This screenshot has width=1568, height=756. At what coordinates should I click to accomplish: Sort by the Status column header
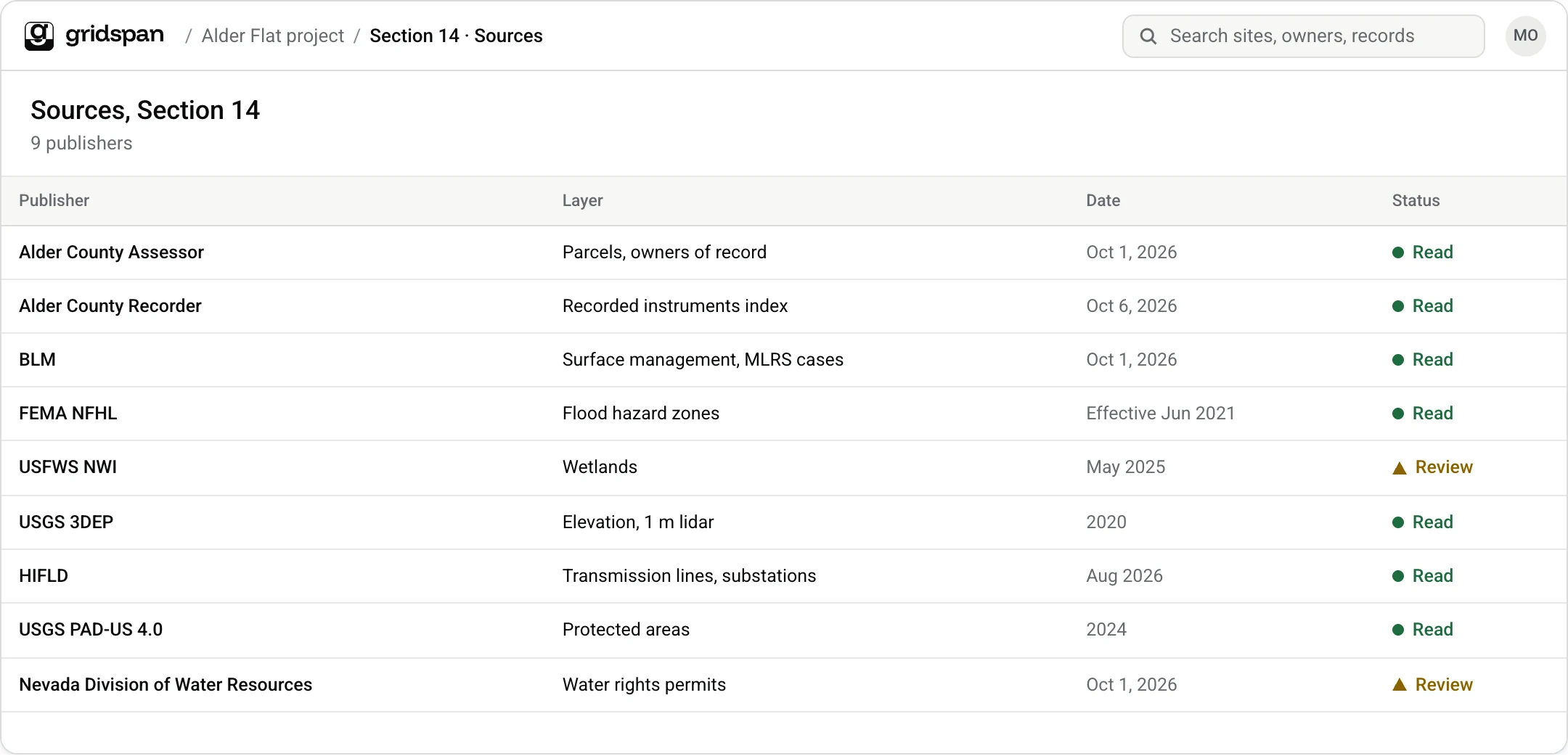(1416, 201)
